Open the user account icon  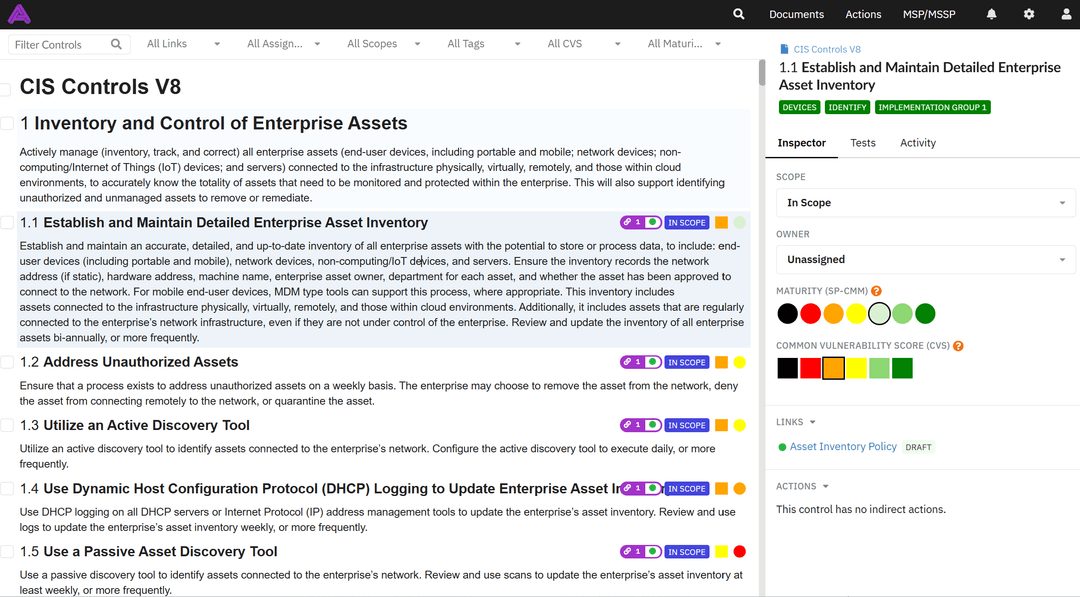coord(1066,14)
